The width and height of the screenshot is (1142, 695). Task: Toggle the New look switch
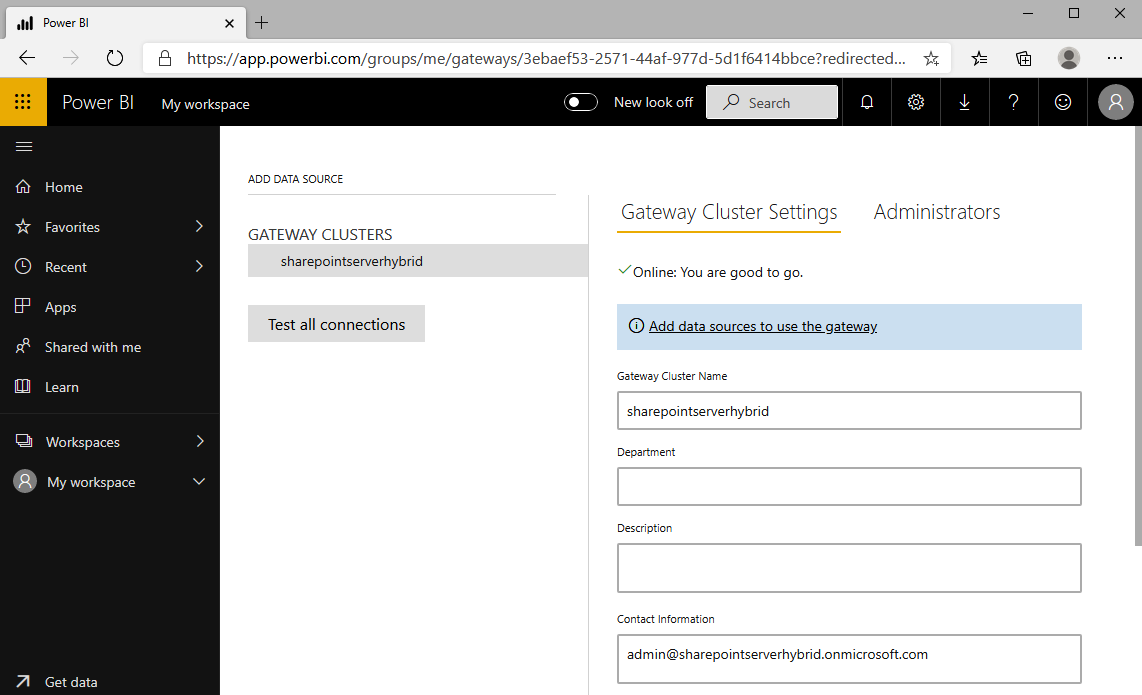tap(580, 102)
